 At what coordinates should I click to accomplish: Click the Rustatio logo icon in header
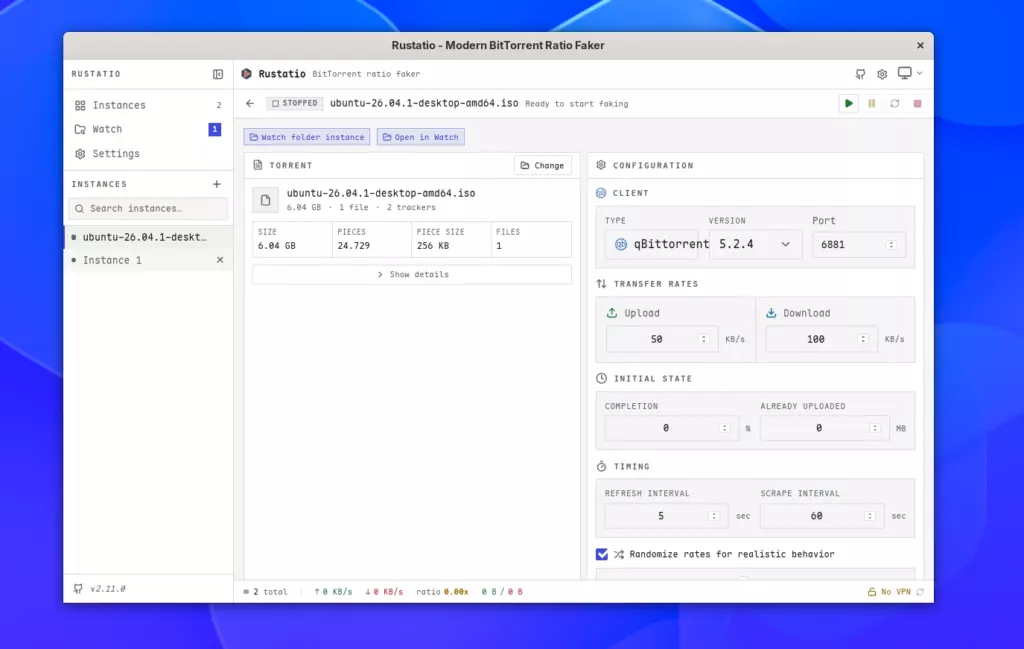coord(247,74)
